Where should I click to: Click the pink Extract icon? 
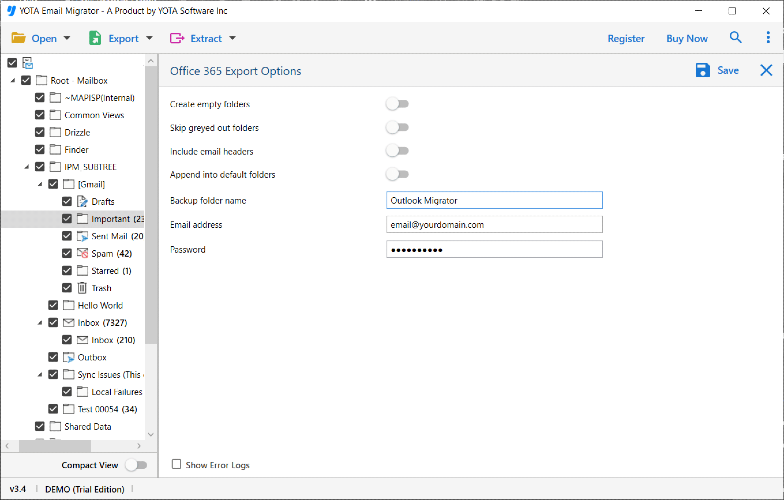(176, 38)
